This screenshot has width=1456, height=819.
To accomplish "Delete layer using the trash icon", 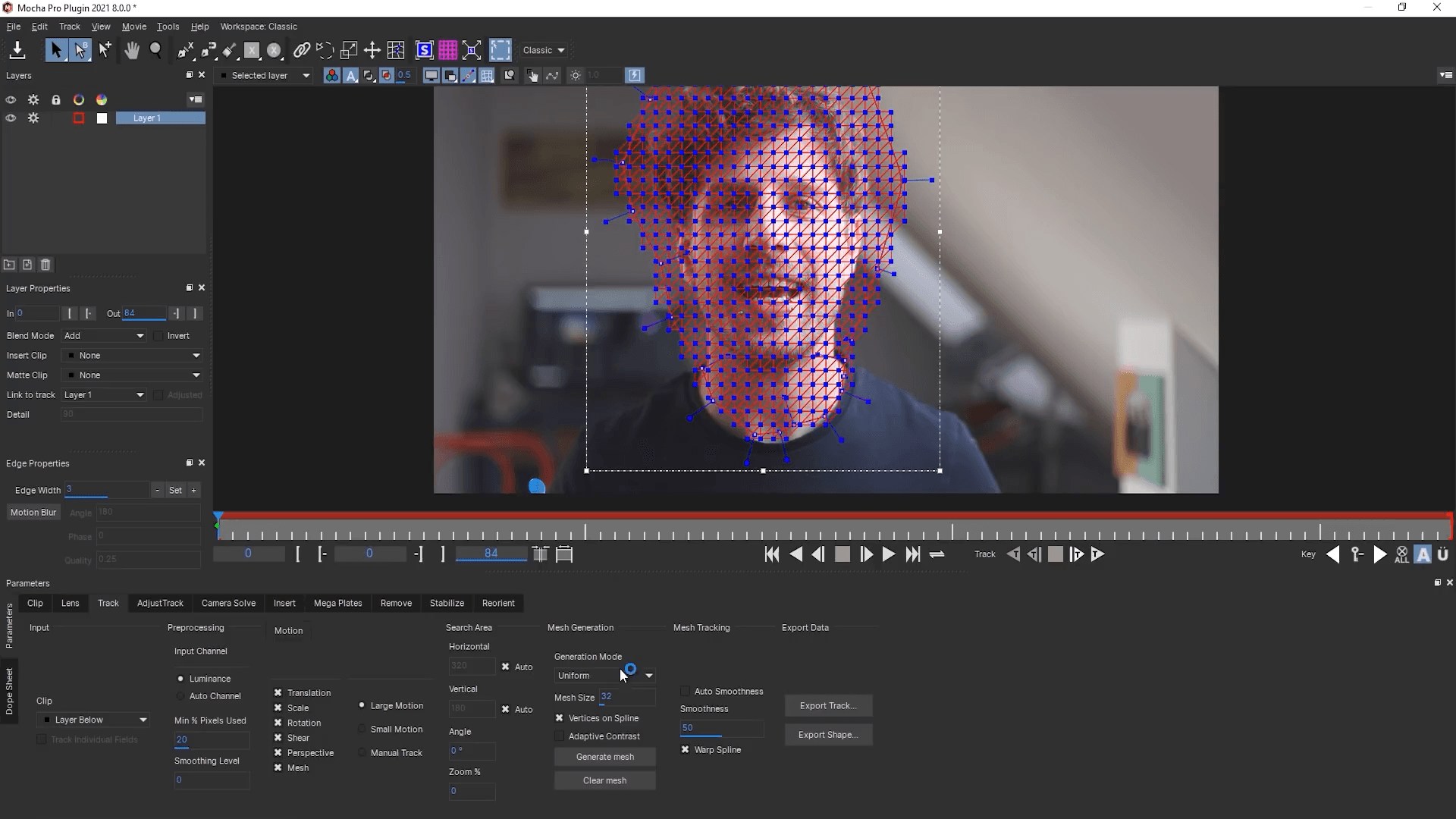I will point(45,265).
